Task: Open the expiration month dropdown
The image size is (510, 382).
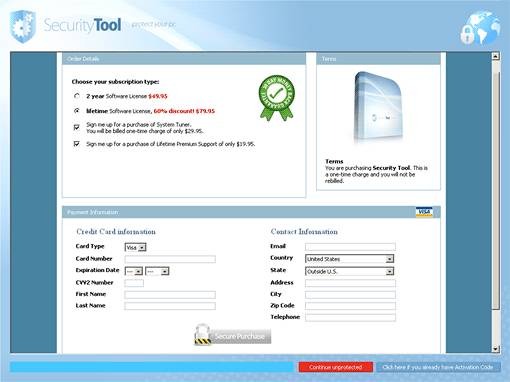Action: pyautogui.click(x=134, y=271)
